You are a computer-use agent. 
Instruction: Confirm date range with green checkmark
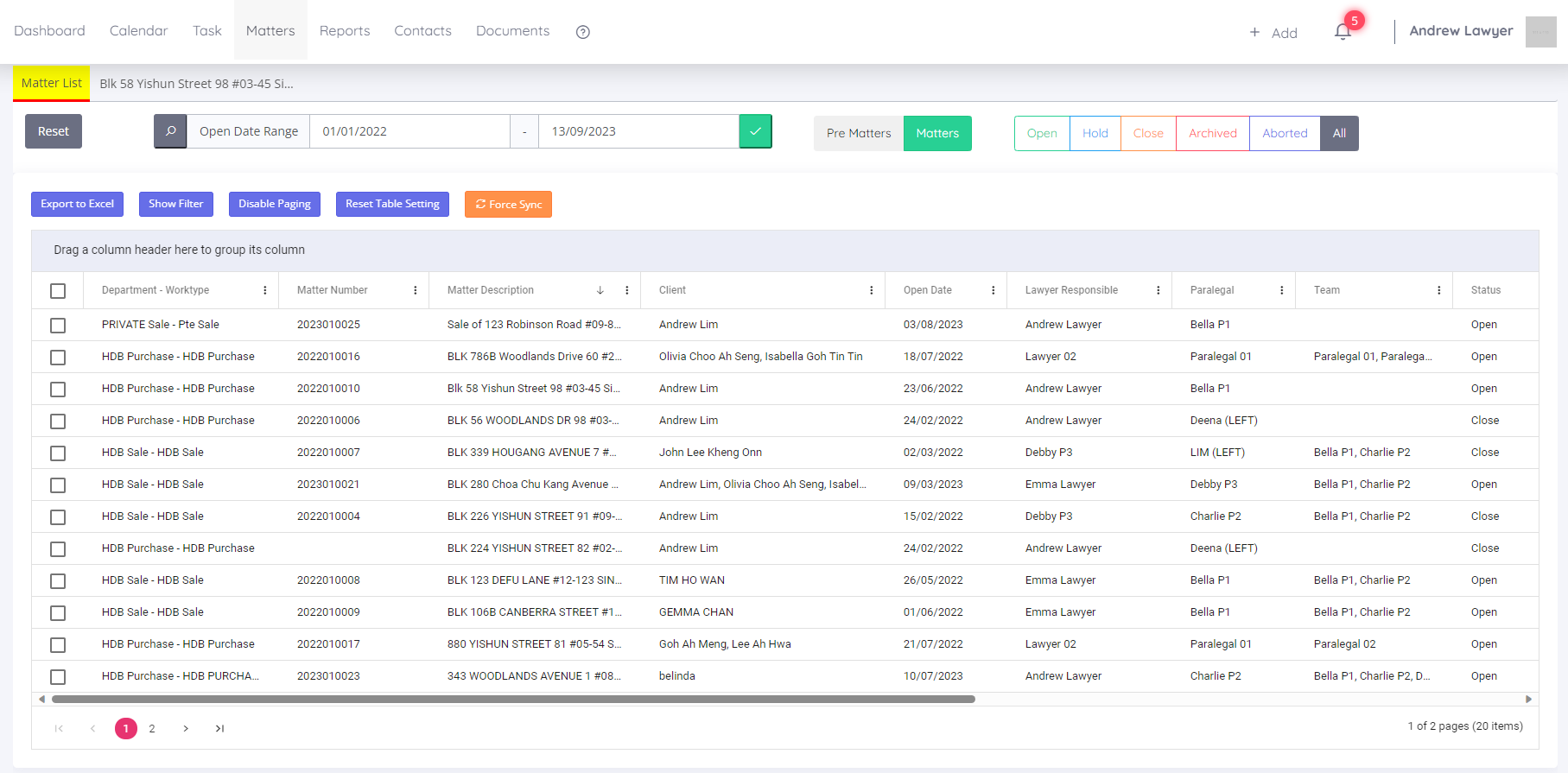[x=755, y=131]
